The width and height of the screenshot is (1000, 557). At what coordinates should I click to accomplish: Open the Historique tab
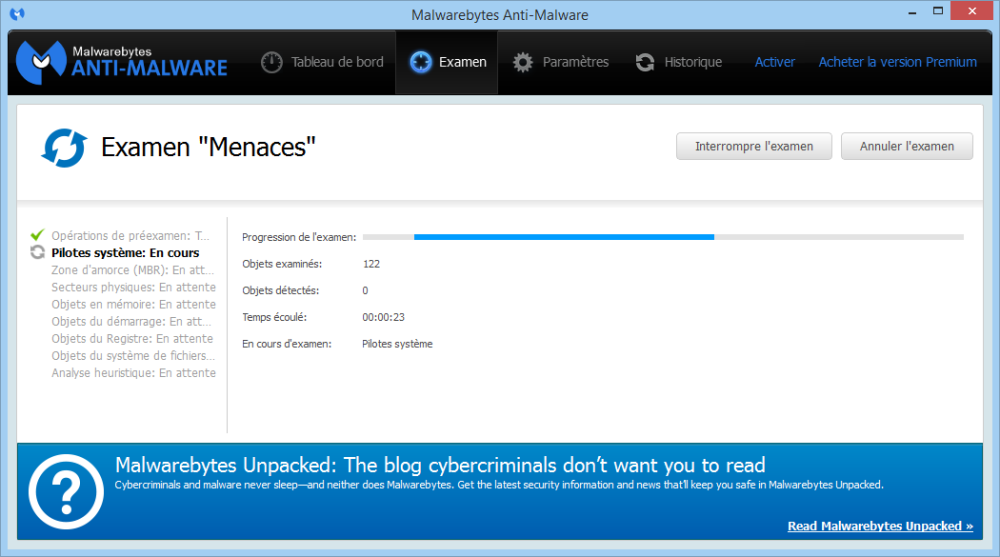point(679,62)
